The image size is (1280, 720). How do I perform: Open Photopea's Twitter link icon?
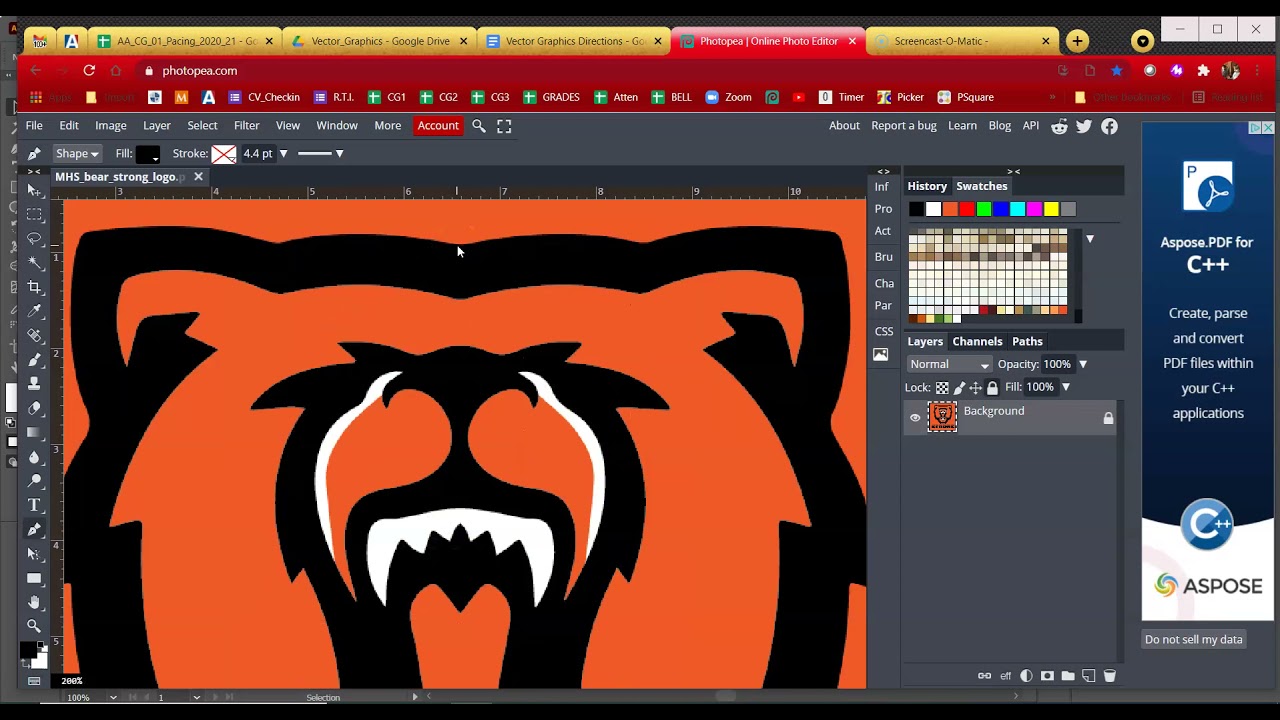click(1084, 126)
